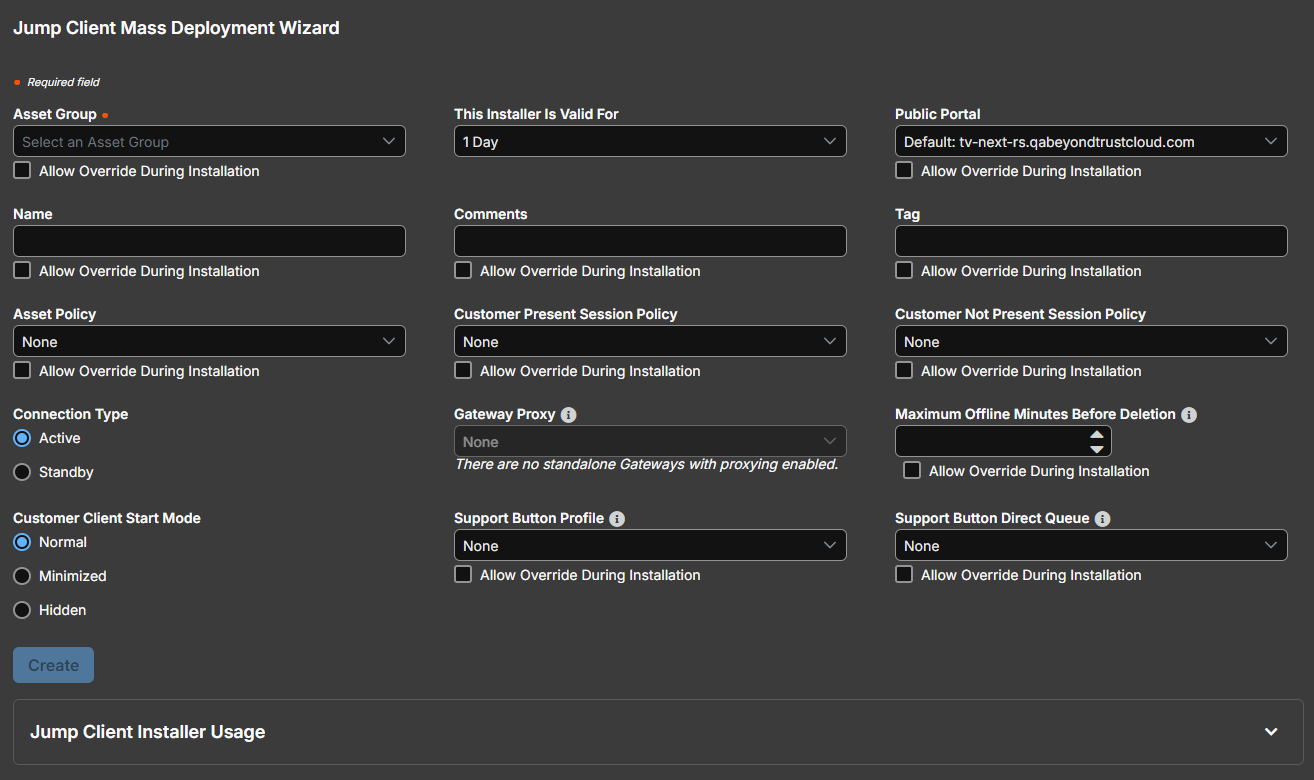The image size is (1314, 780).
Task: Click the Support Button Profile info icon
Action: tap(617, 518)
